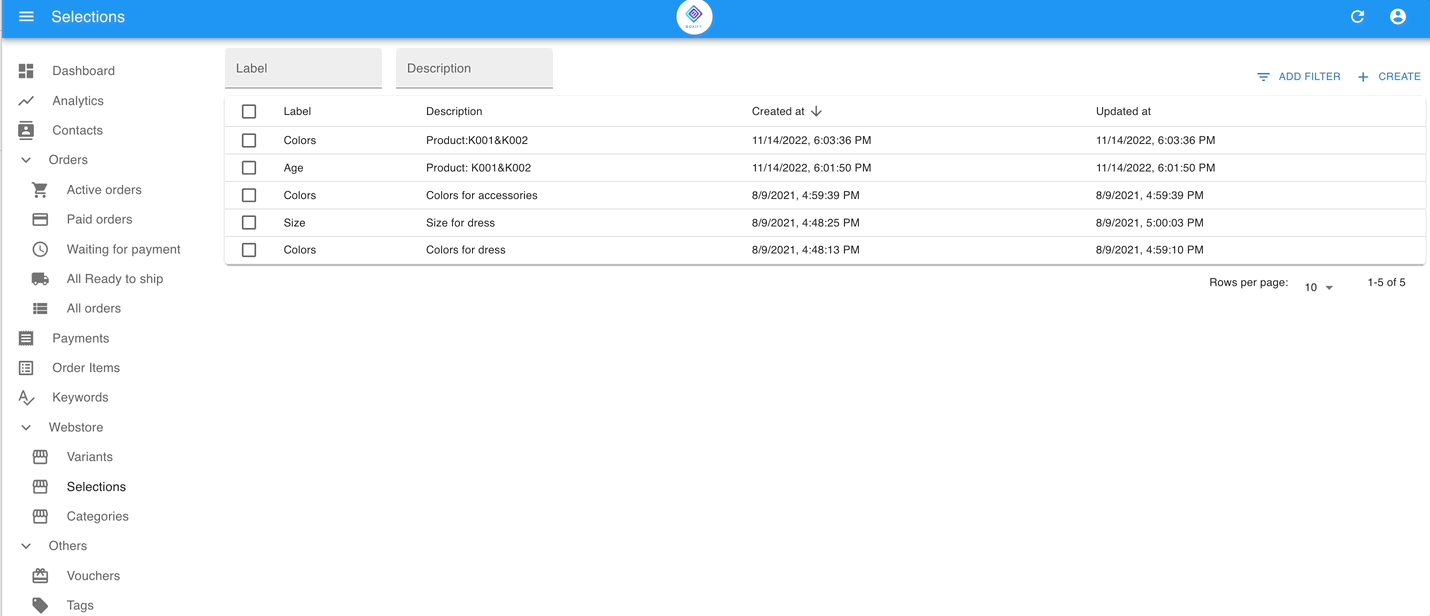Click the Tags label icon

point(40,605)
